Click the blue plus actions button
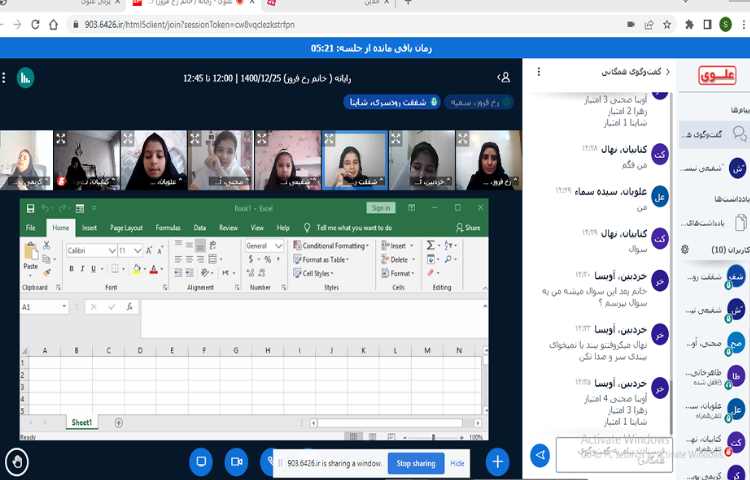Screen dimensions: 750x480 (x=497, y=462)
